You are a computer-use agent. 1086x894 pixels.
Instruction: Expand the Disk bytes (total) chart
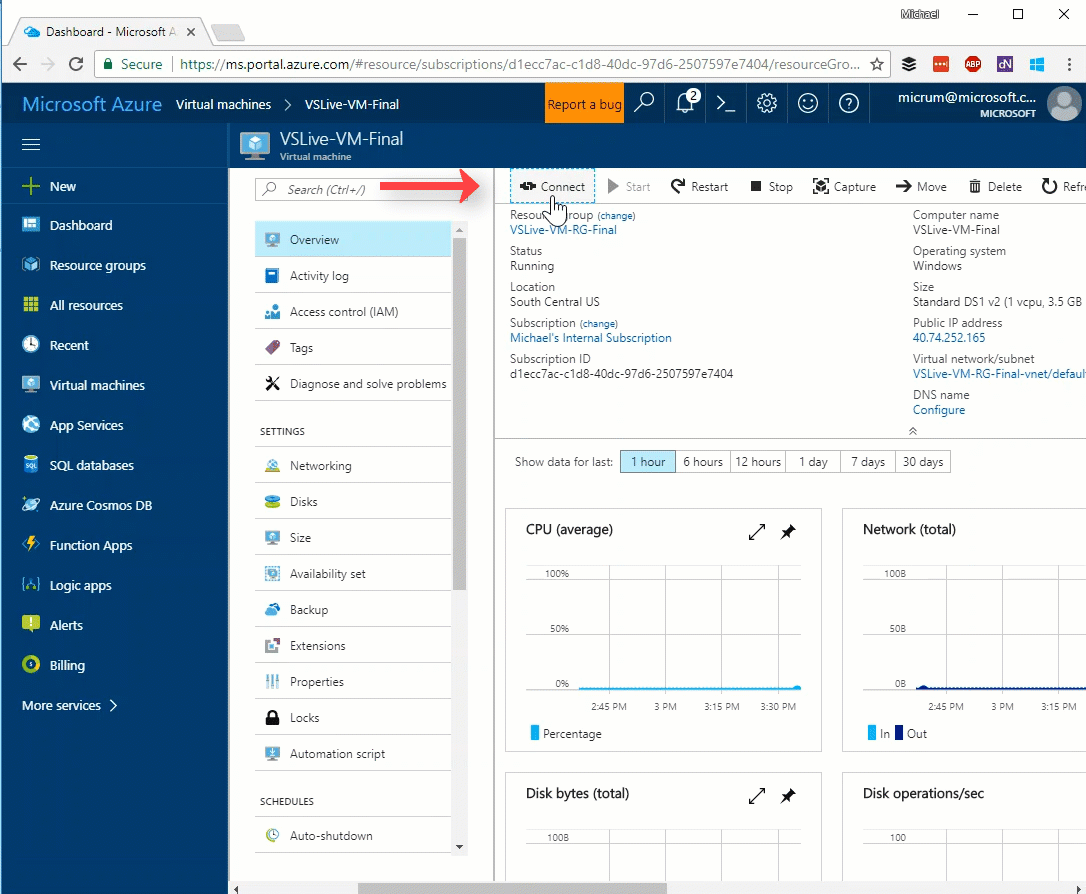click(x=757, y=796)
